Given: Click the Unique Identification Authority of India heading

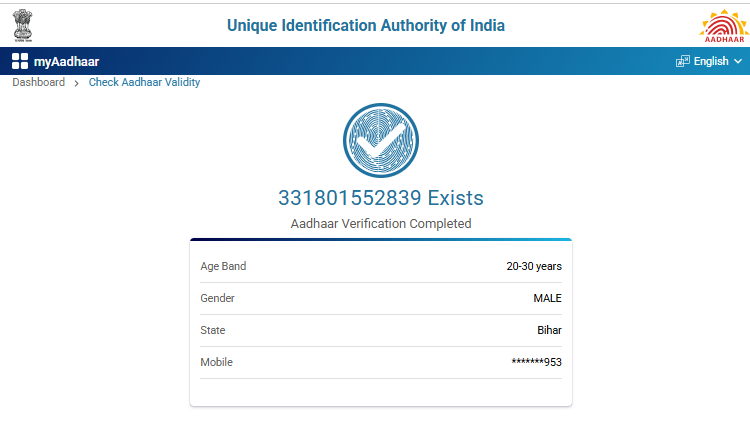Looking at the screenshot, I should pyautogui.click(x=366, y=25).
